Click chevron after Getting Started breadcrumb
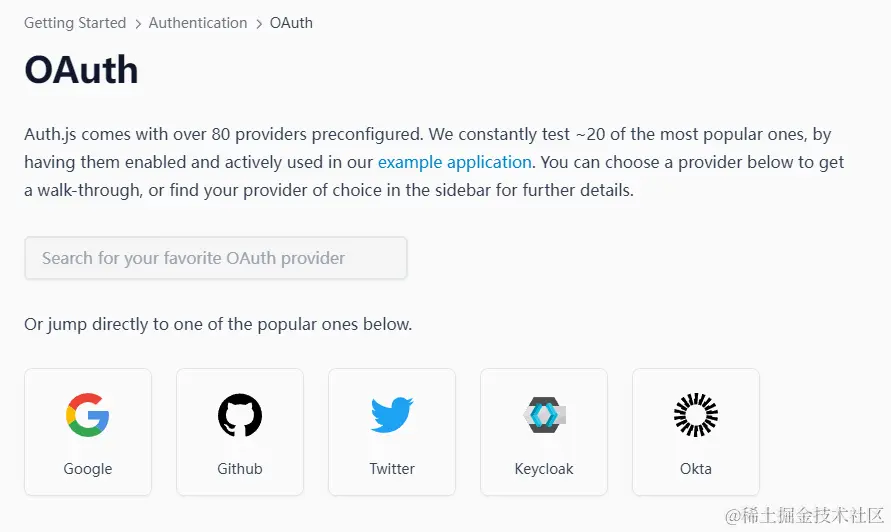This screenshot has height=532, width=891. coord(138,23)
